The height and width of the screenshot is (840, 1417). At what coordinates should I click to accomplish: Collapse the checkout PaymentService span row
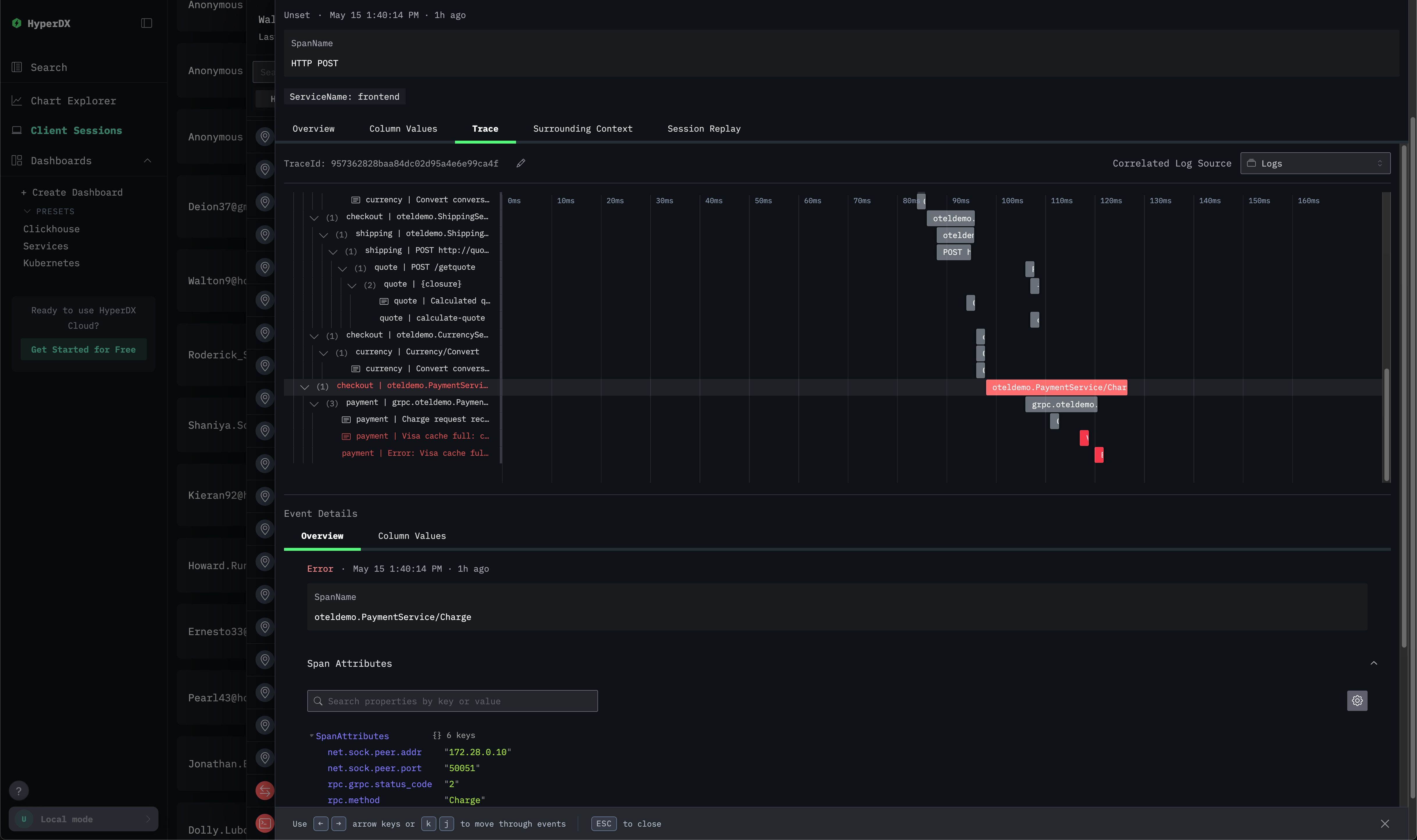305,387
